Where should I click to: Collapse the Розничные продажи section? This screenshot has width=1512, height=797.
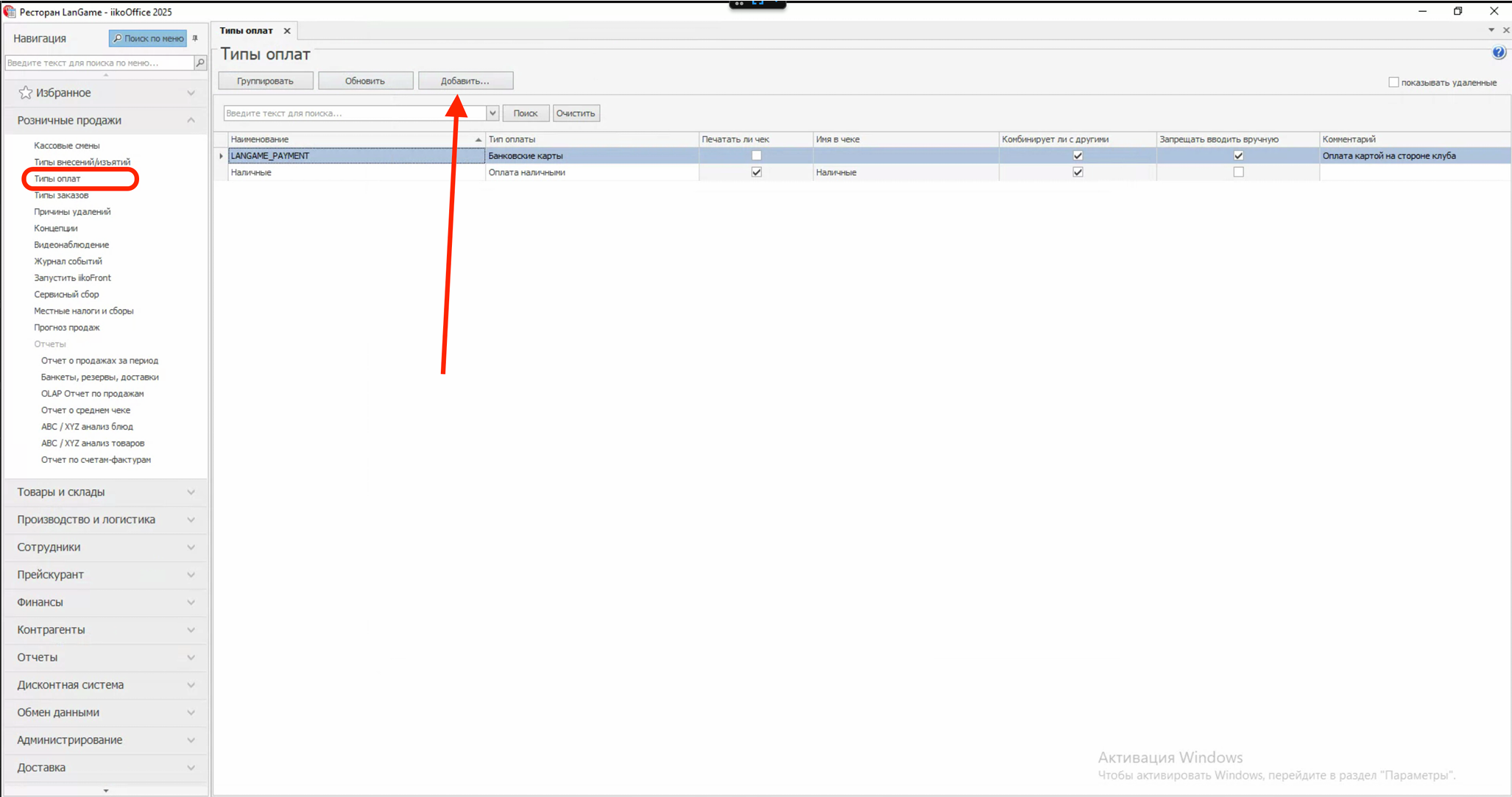(x=191, y=120)
